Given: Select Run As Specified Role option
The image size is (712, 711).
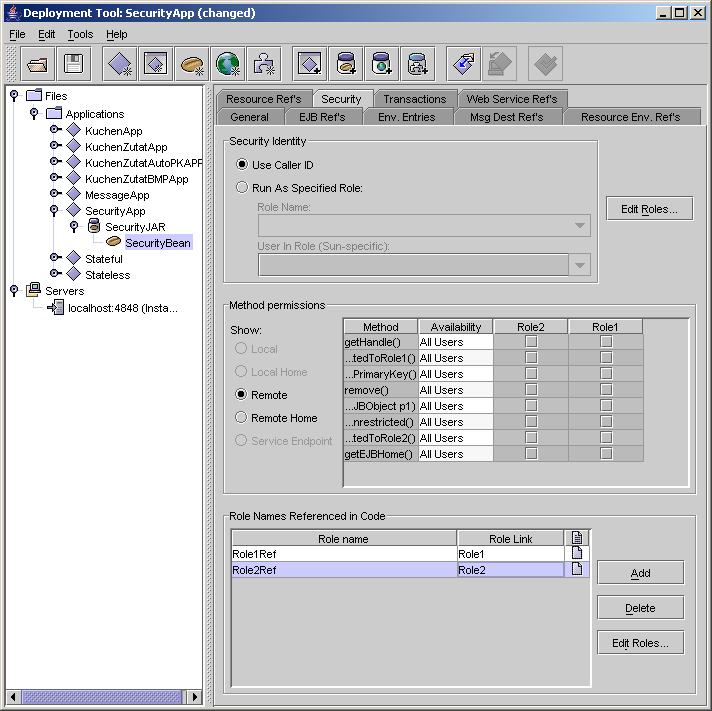Looking at the screenshot, I should tap(242, 188).
